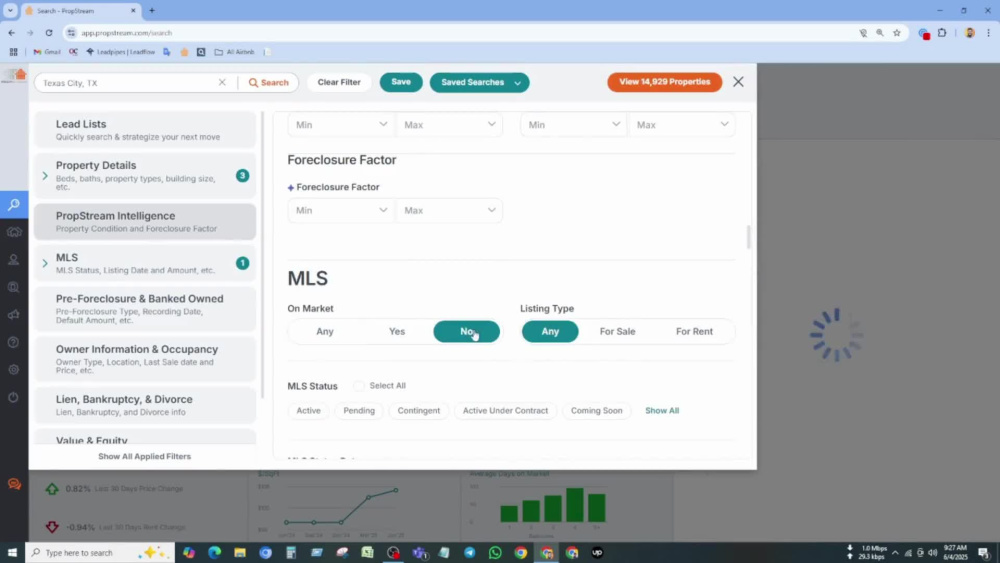Open Telegram from taskbar
The width and height of the screenshot is (1000, 563).
[469, 553]
